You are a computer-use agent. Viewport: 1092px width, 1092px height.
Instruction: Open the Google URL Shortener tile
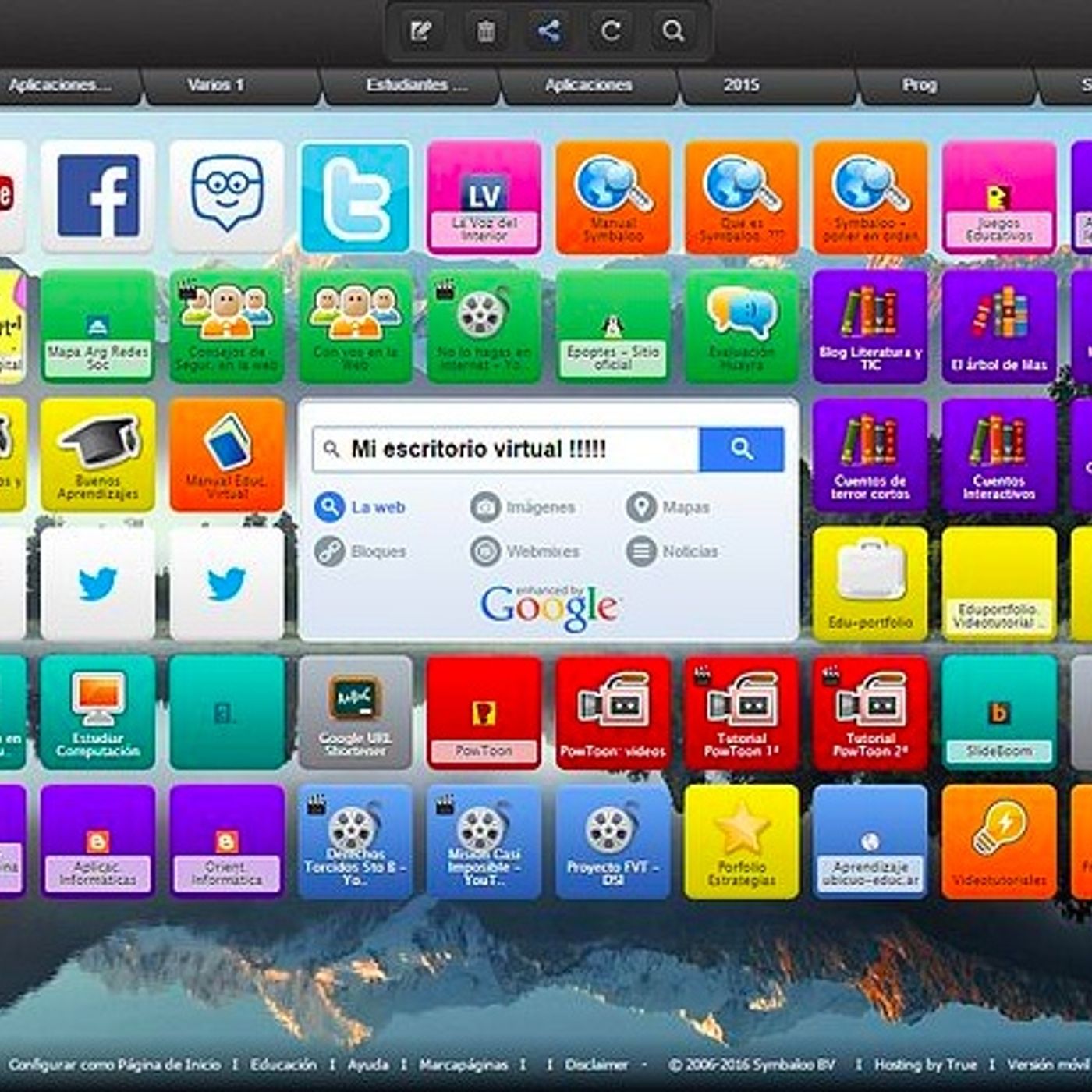(356, 712)
